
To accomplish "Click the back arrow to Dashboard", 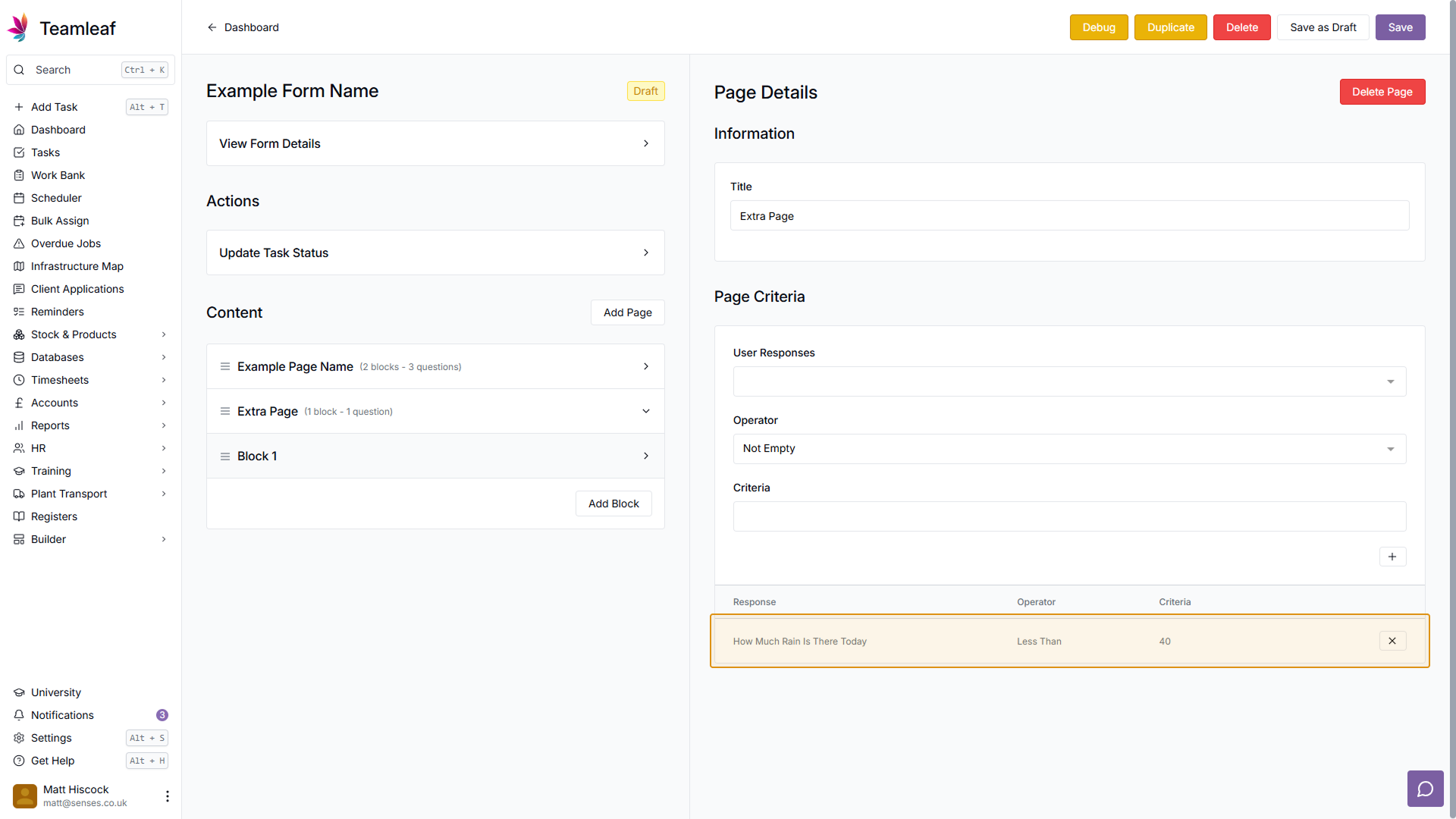I will tap(212, 27).
